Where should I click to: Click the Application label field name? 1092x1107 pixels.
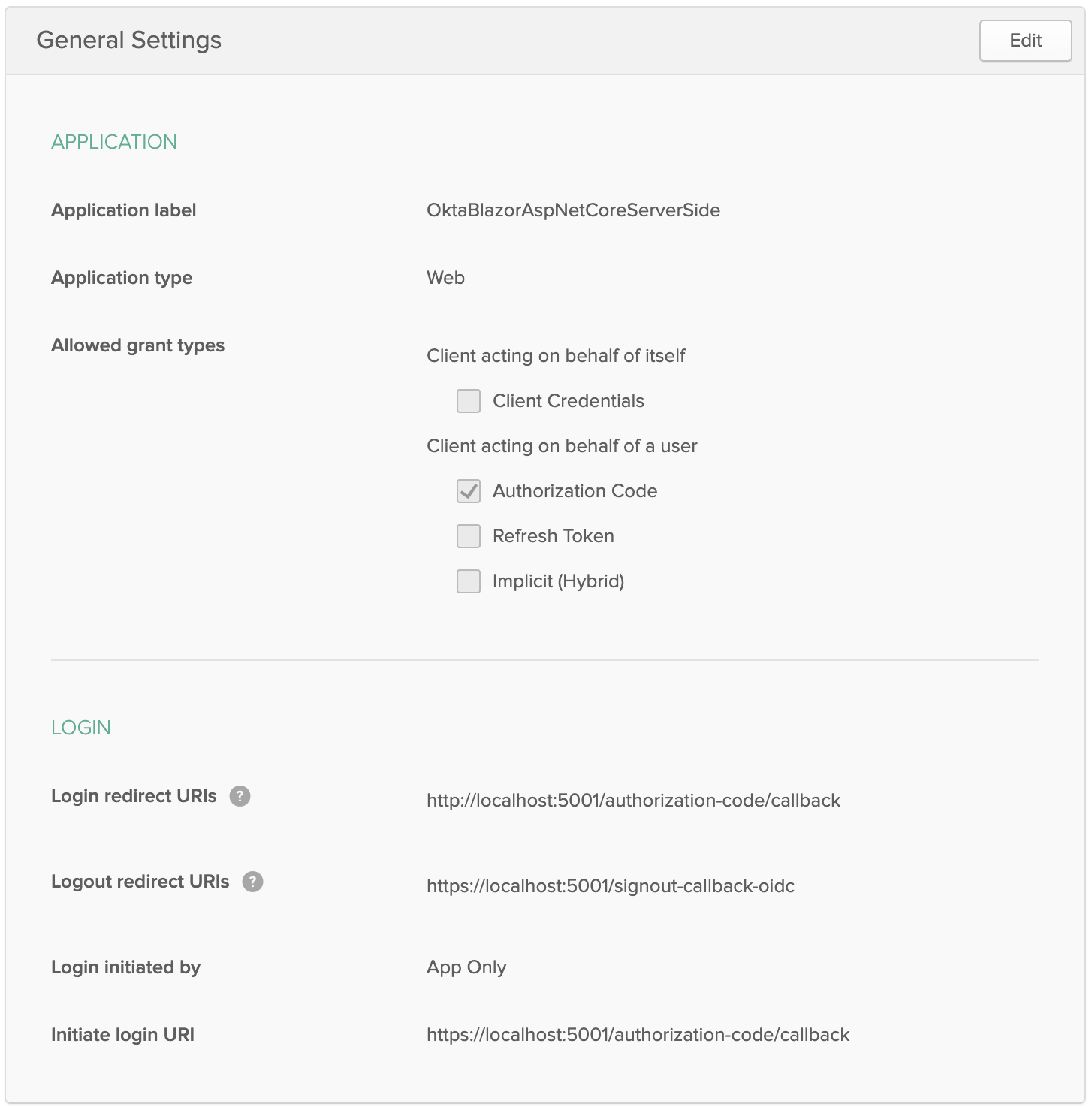124,210
